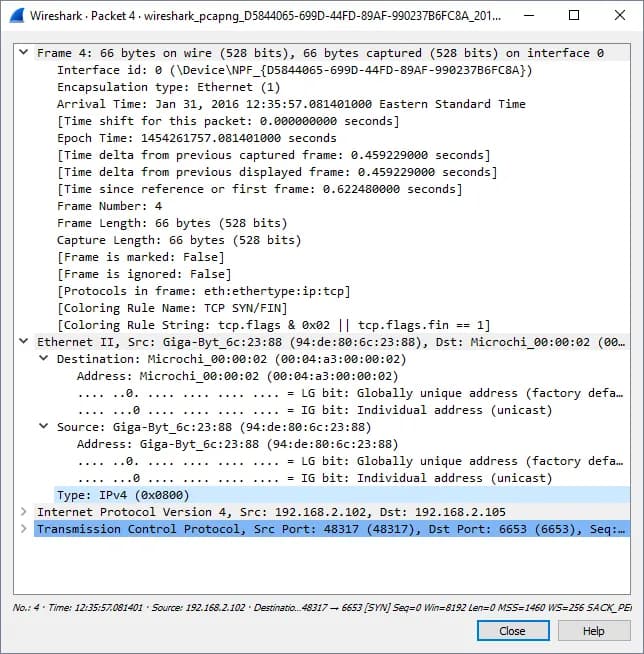Collapse the Frame 4 tree section

tap(24, 52)
